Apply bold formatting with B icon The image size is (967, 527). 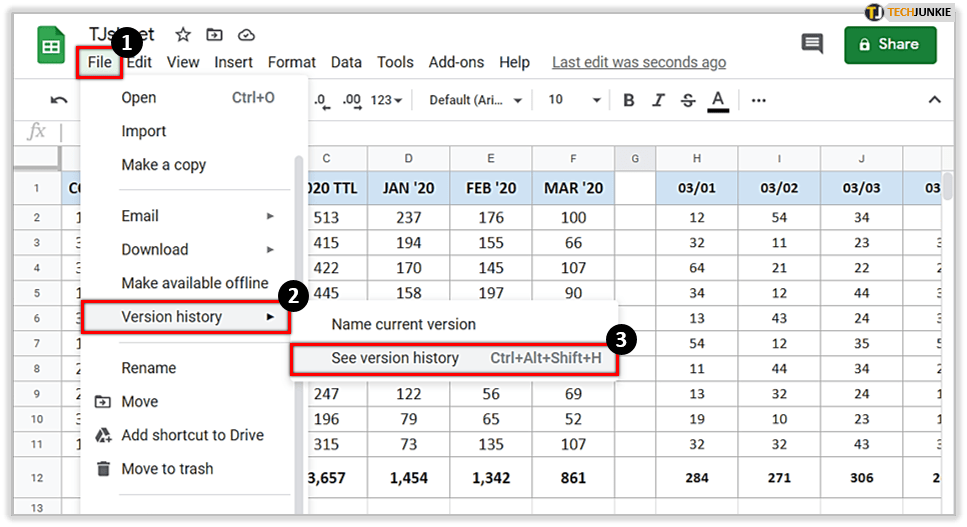[x=629, y=100]
